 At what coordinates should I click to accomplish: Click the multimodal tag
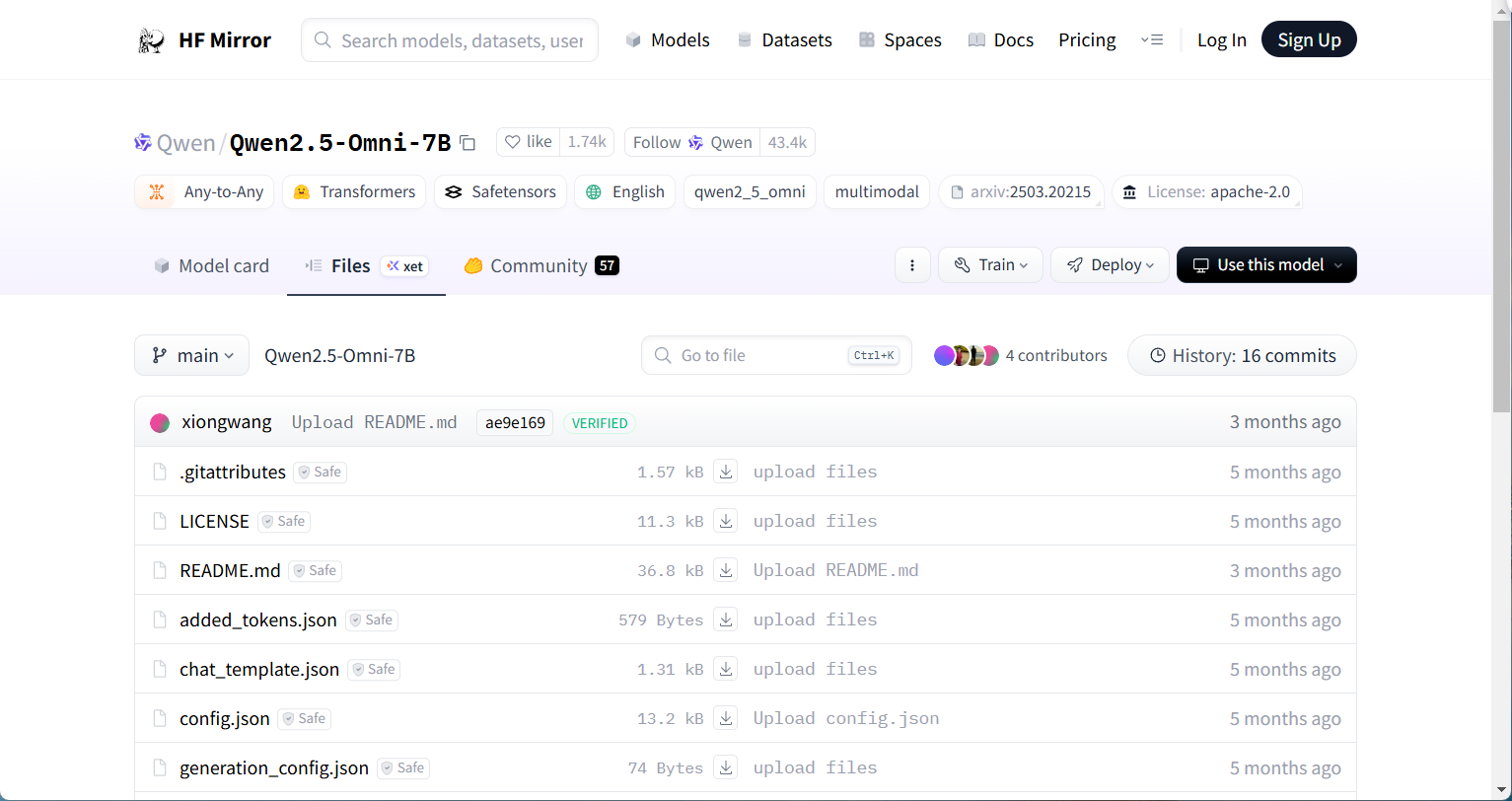[x=877, y=191]
